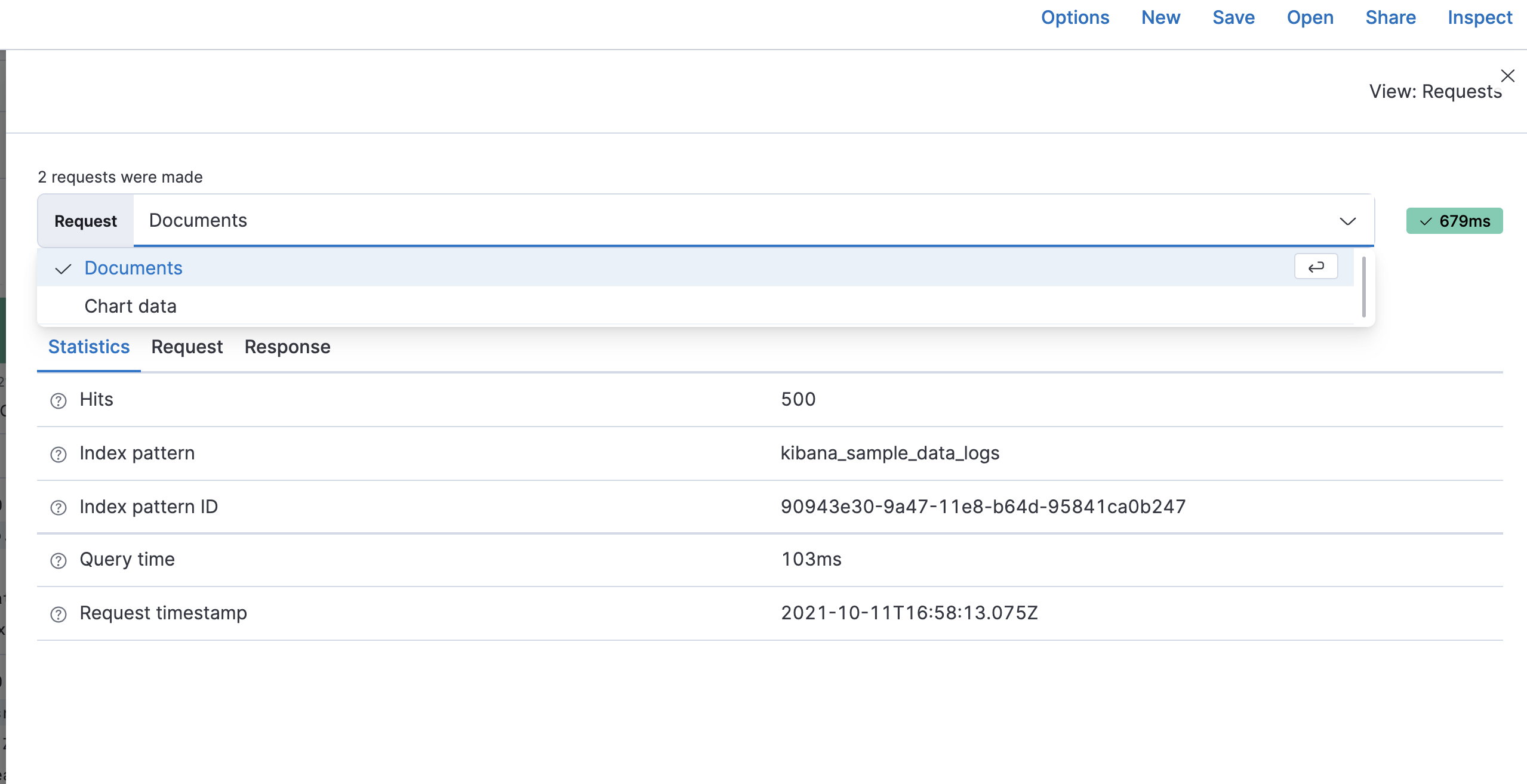Click the 679ms success badge
The height and width of the screenshot is (784, 1527).
1454,221
